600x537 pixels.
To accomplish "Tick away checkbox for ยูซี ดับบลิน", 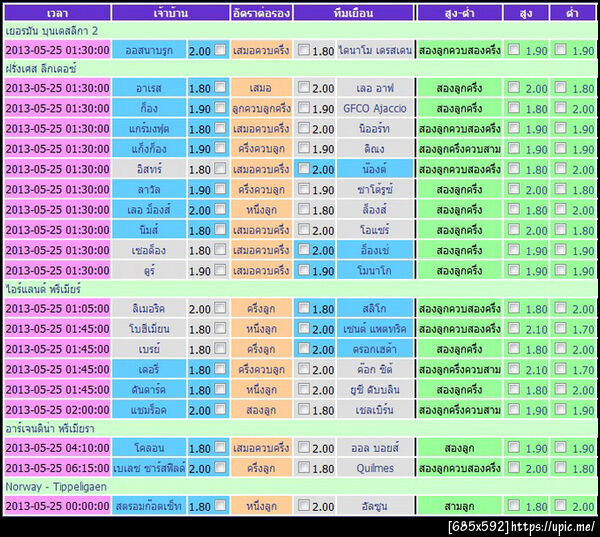I will point(304,389).
